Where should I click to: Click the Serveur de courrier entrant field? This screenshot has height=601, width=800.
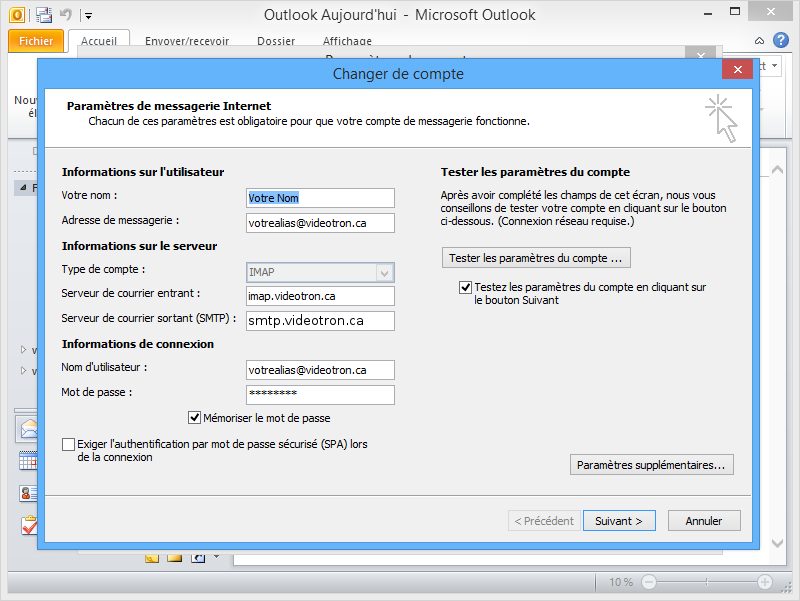pos(320,296)
